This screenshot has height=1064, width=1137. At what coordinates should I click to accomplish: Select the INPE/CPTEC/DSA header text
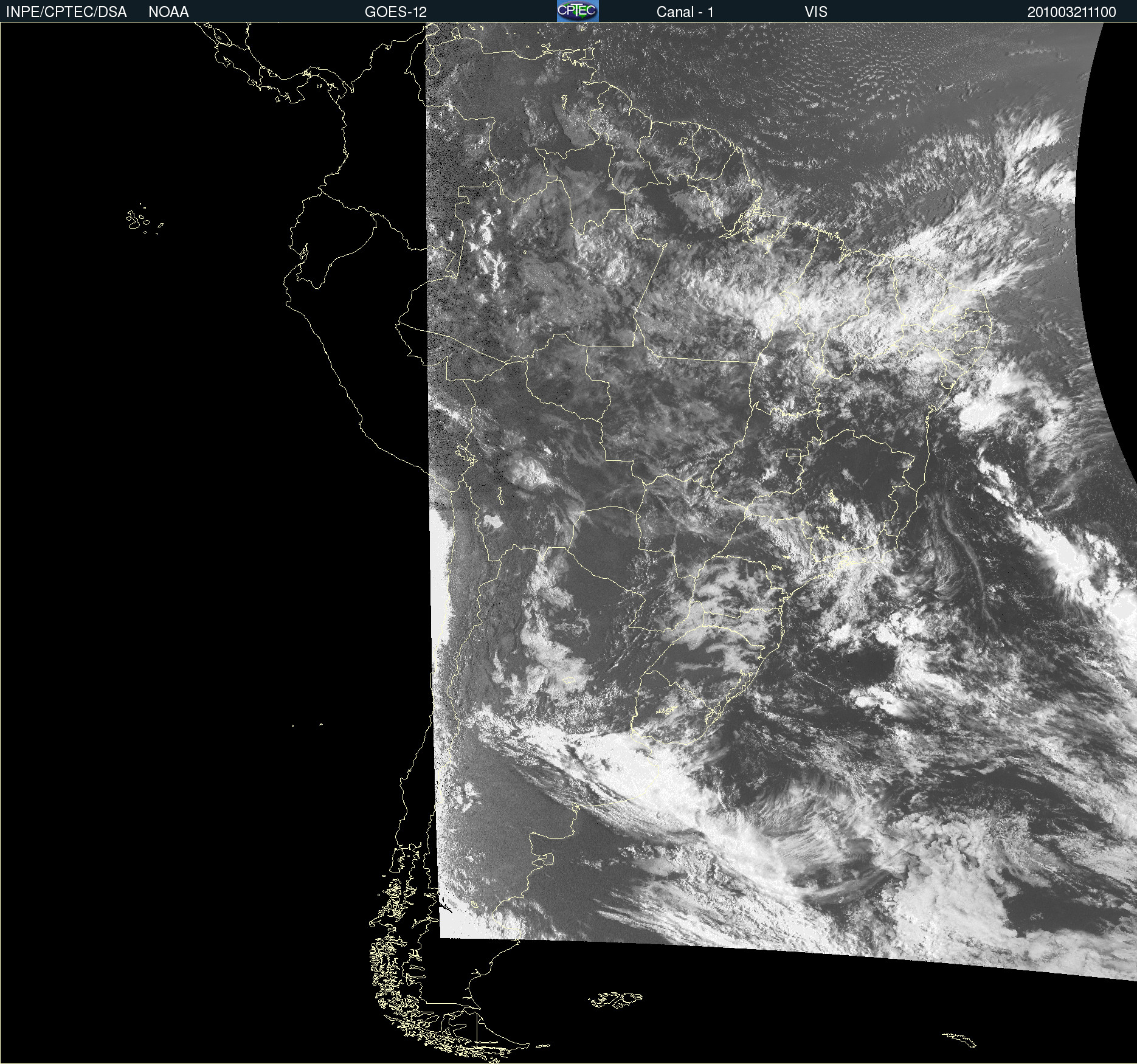click(x=66, y=12)
